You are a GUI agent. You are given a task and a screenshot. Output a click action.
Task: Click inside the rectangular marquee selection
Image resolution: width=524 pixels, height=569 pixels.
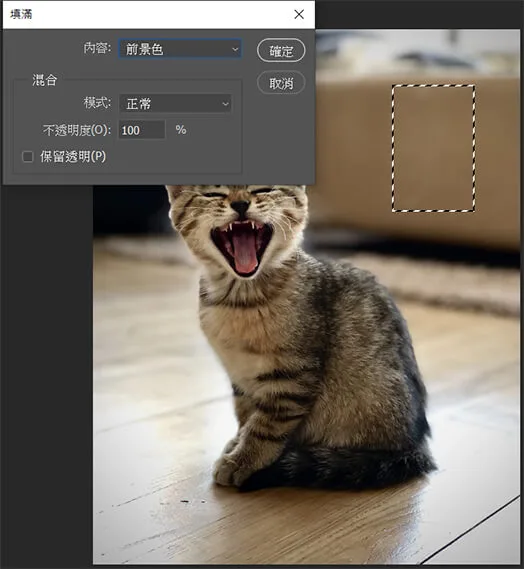pyautogui.click(x=433, y=148)
